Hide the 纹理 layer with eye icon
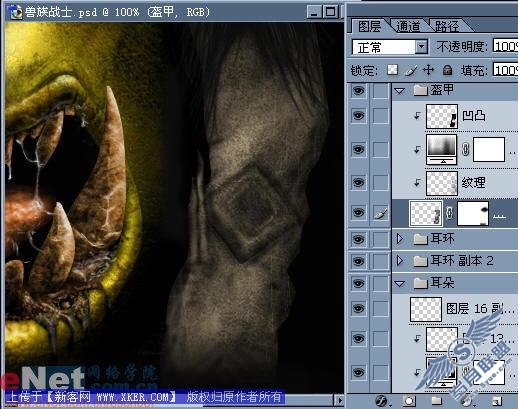 coord(358,182)
